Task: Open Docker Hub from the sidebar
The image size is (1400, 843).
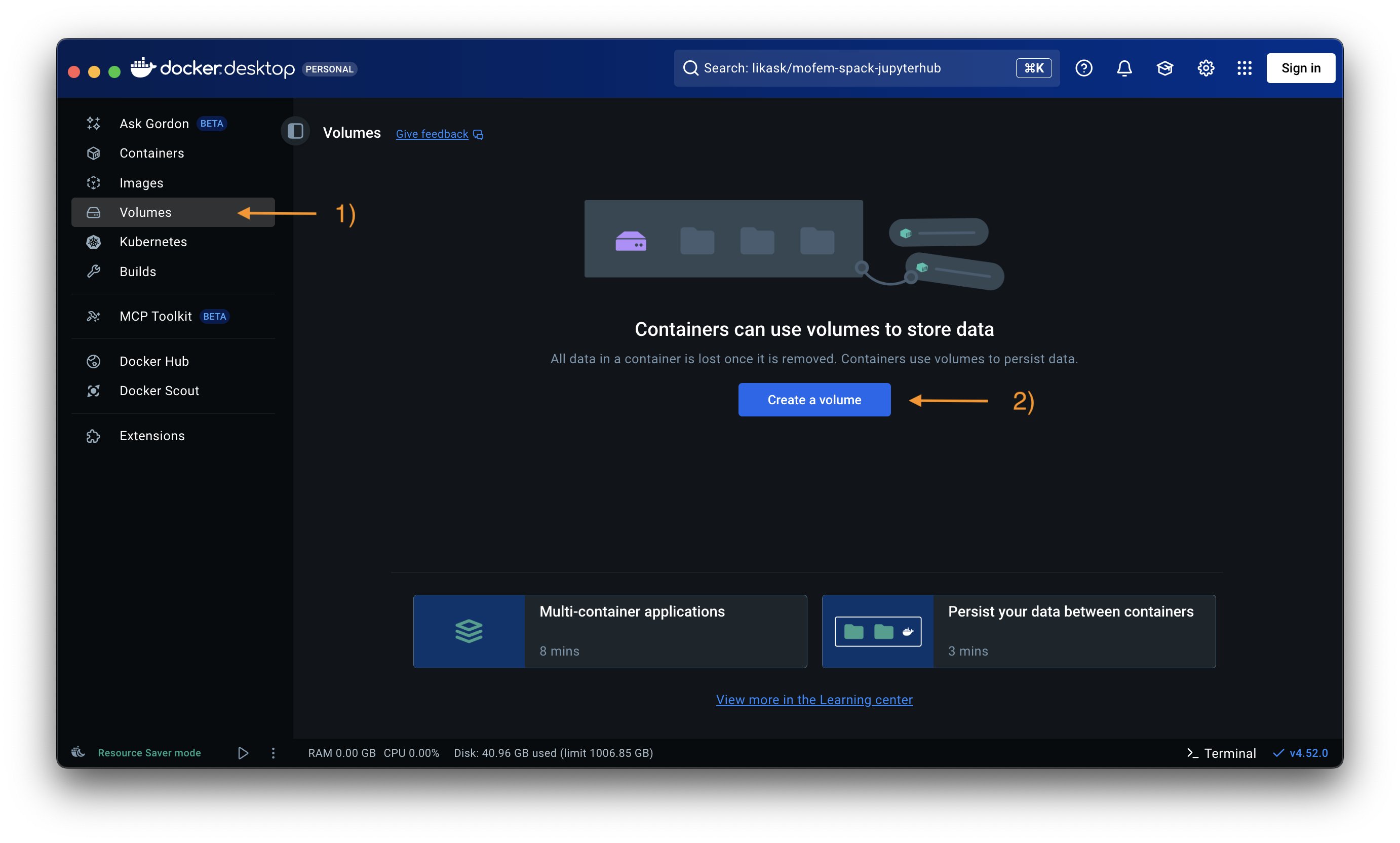Action: point(154,361)
